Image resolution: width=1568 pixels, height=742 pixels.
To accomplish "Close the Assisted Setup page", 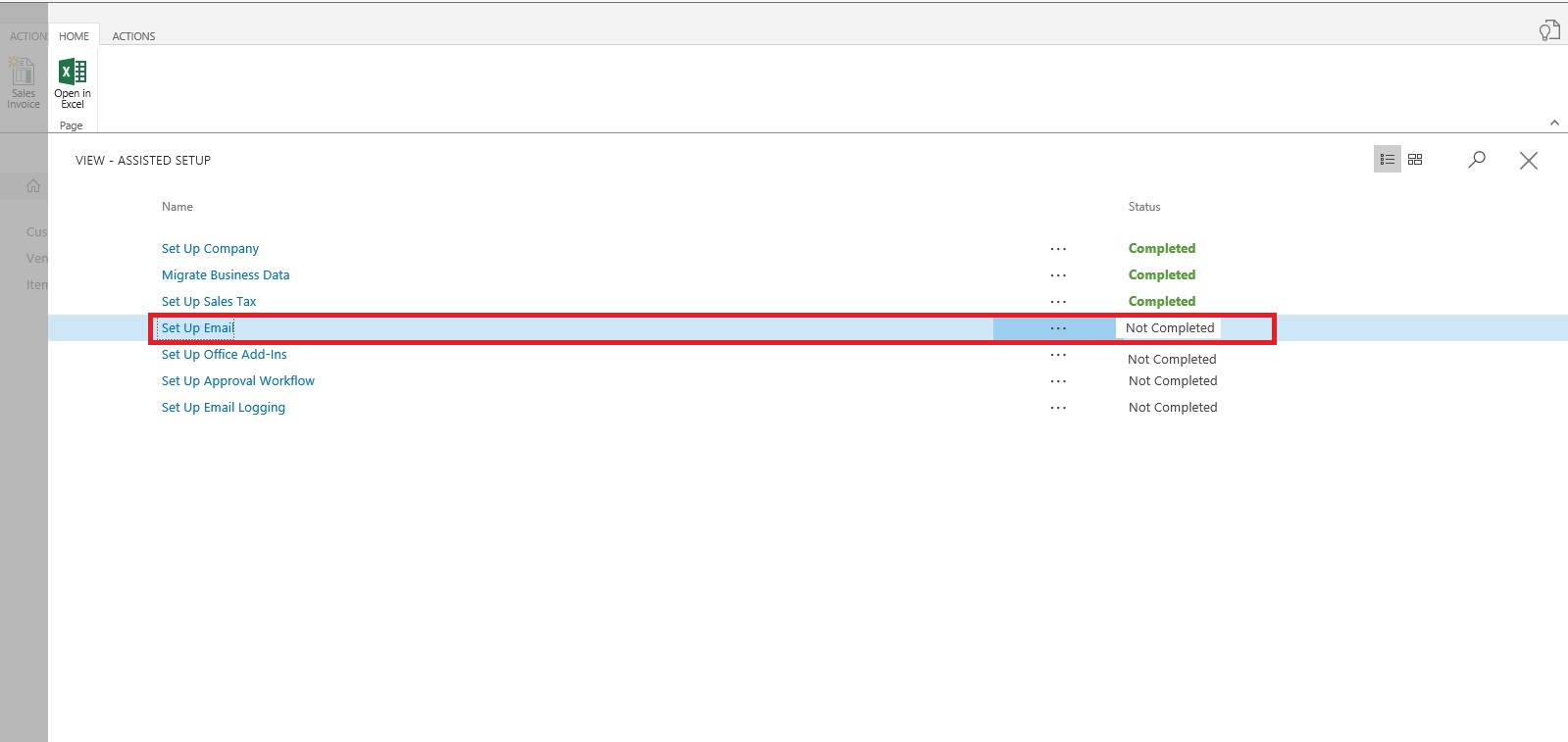I will (1528, 161).
